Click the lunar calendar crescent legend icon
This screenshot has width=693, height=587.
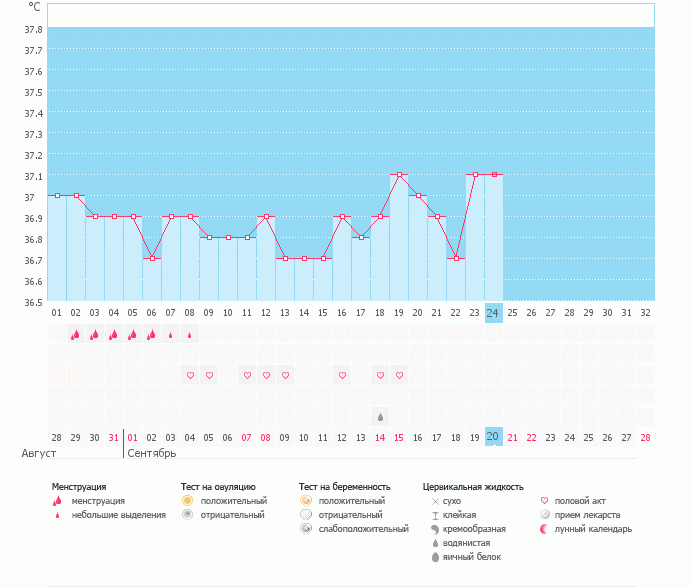(545, 528)
